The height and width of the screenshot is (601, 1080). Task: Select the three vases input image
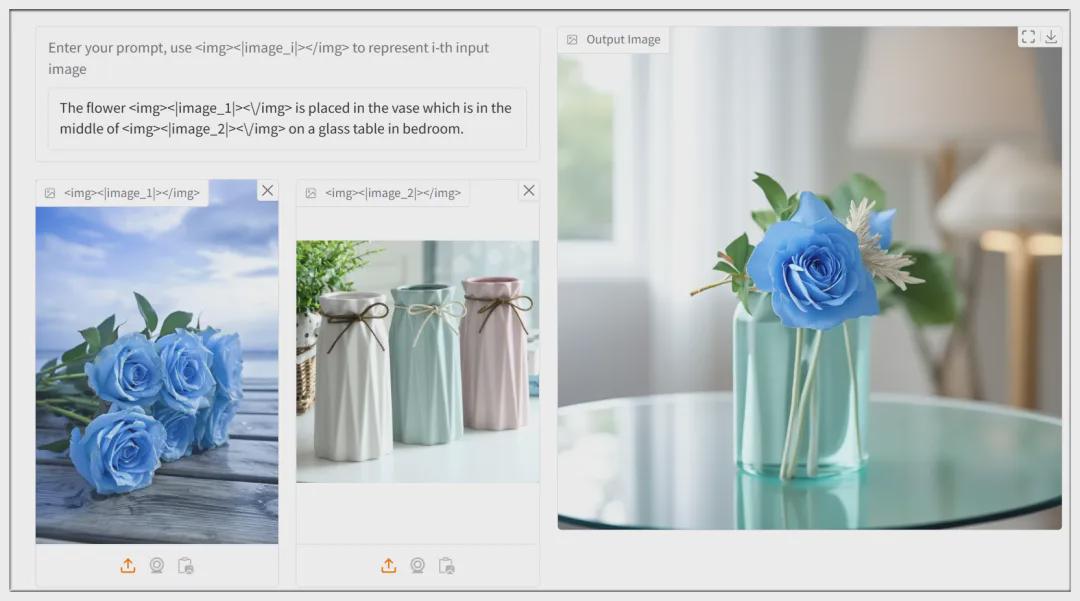(x=417, y=361)
